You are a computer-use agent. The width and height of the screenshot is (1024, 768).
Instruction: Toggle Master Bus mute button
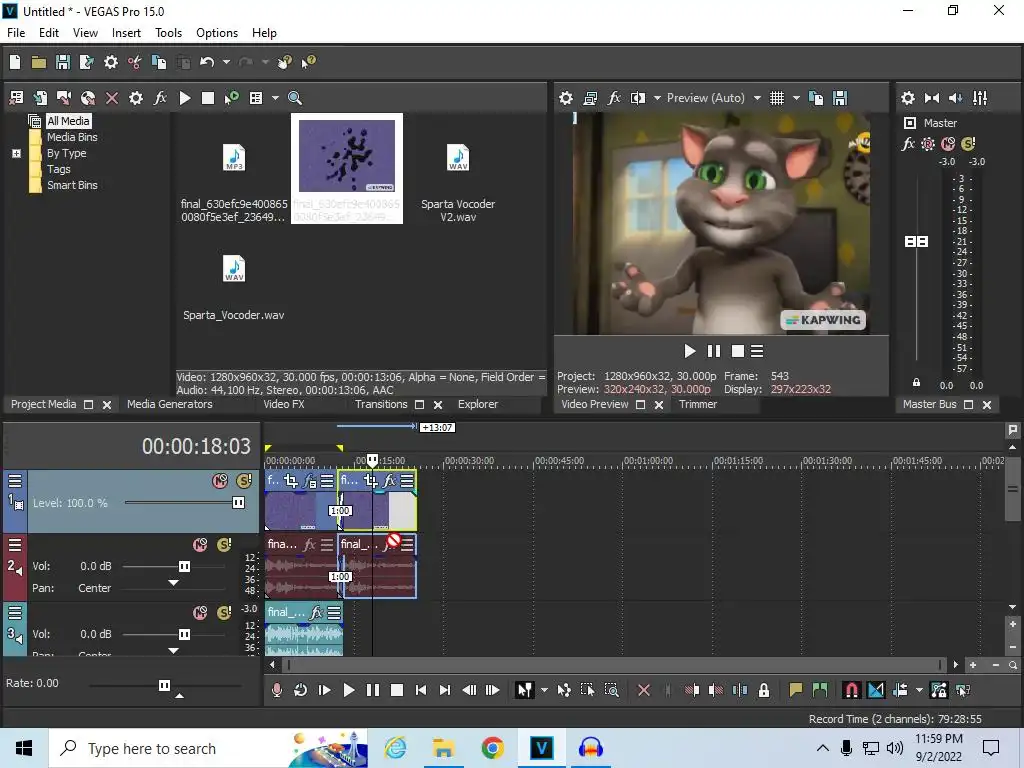tap(948, 144)
